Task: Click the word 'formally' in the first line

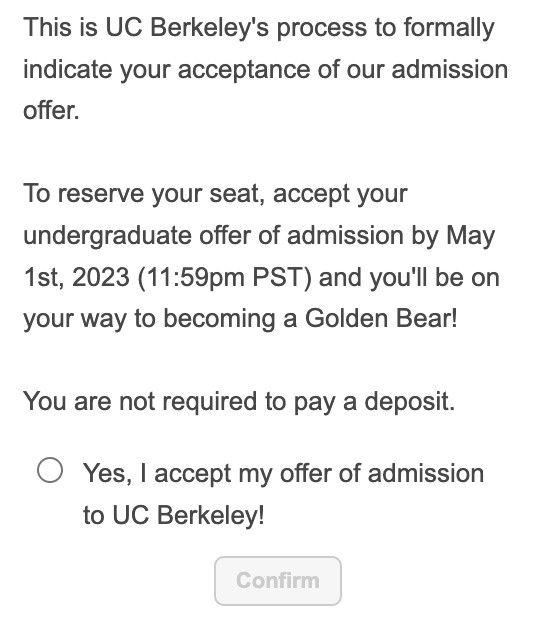Action: tap(449, 28)
